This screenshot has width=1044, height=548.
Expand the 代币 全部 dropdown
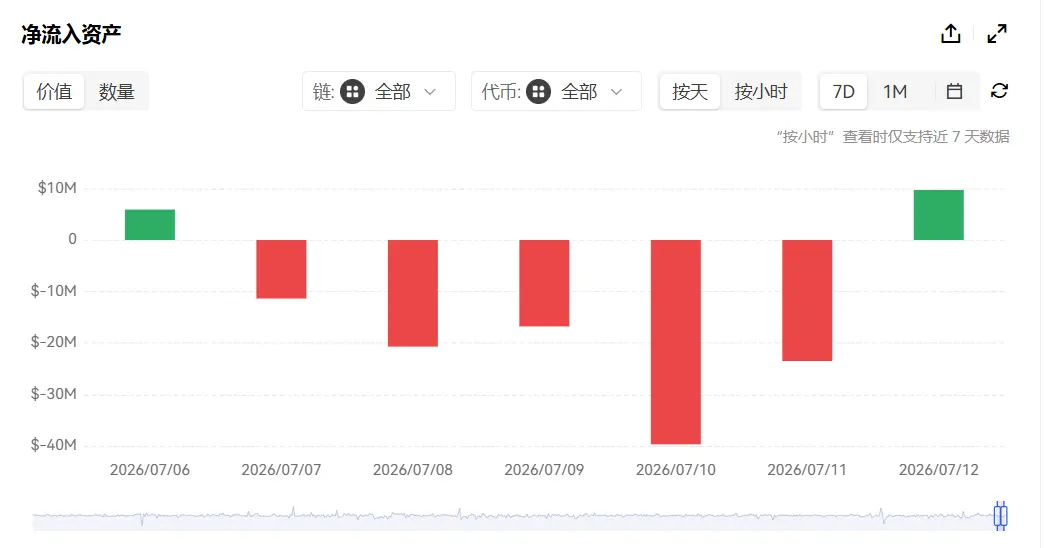tap(556, 91)
